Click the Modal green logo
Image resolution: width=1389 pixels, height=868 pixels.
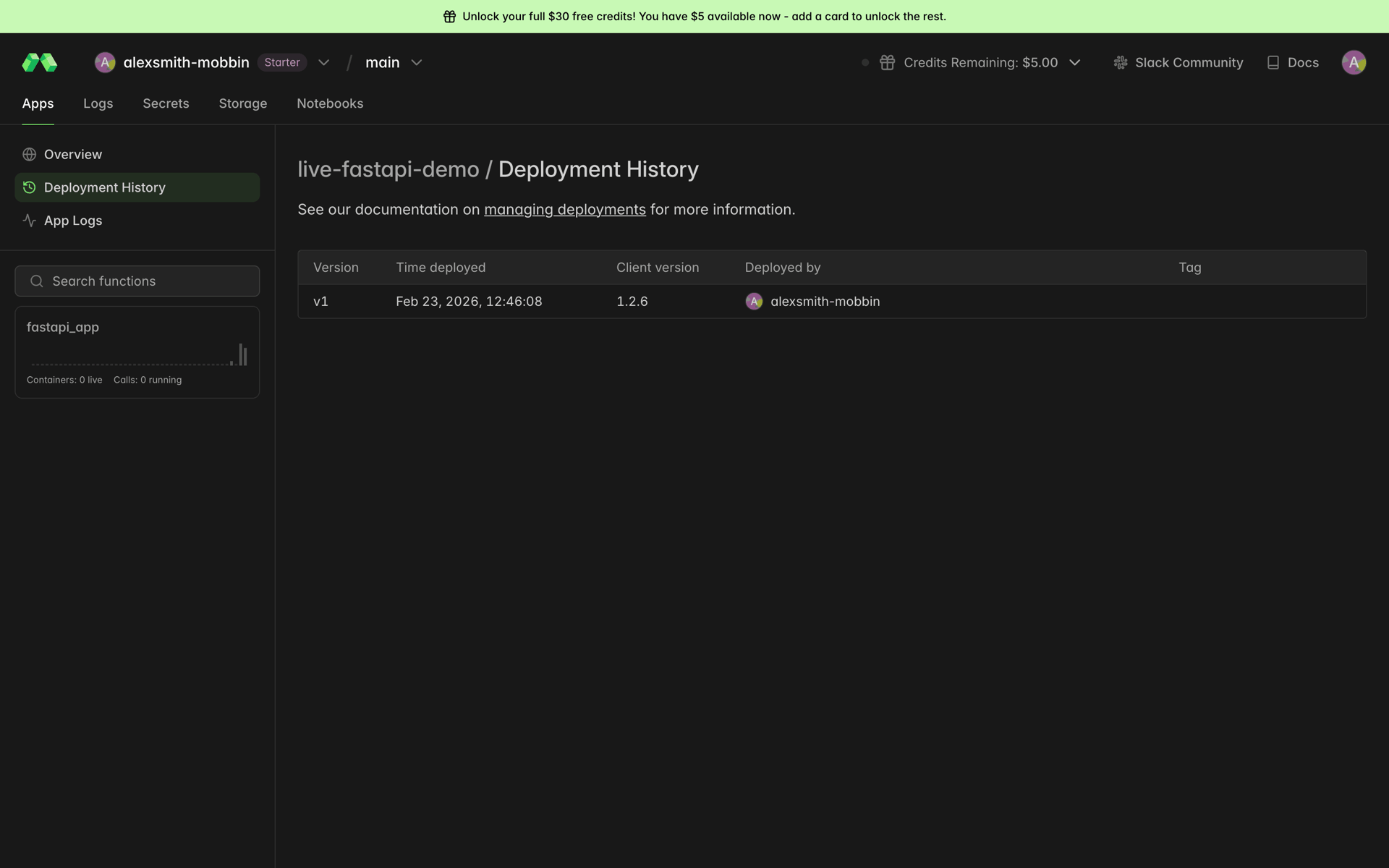point(40,63)
